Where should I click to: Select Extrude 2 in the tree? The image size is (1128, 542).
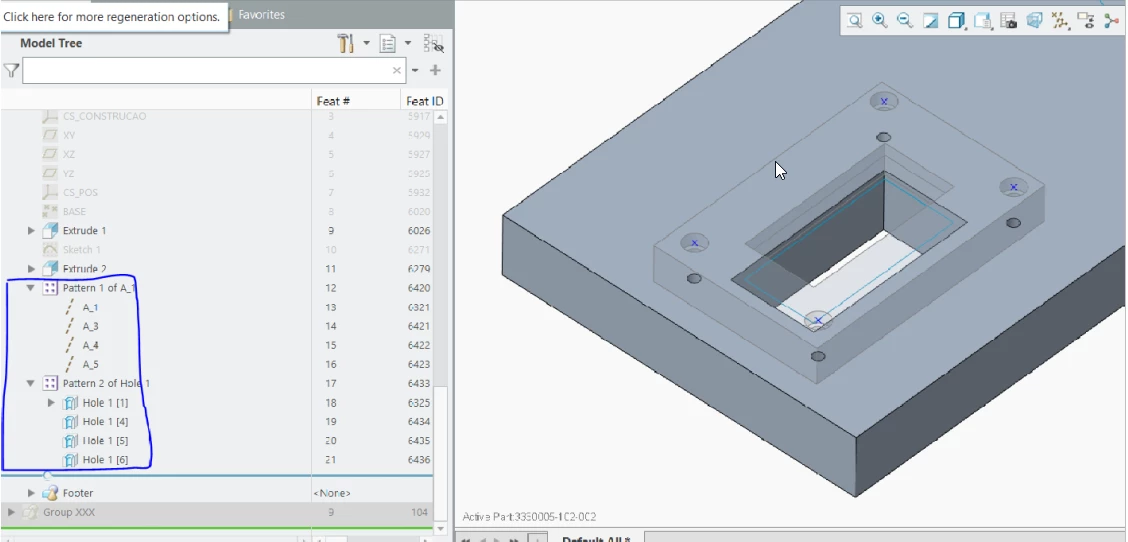[x=84, y=268]
